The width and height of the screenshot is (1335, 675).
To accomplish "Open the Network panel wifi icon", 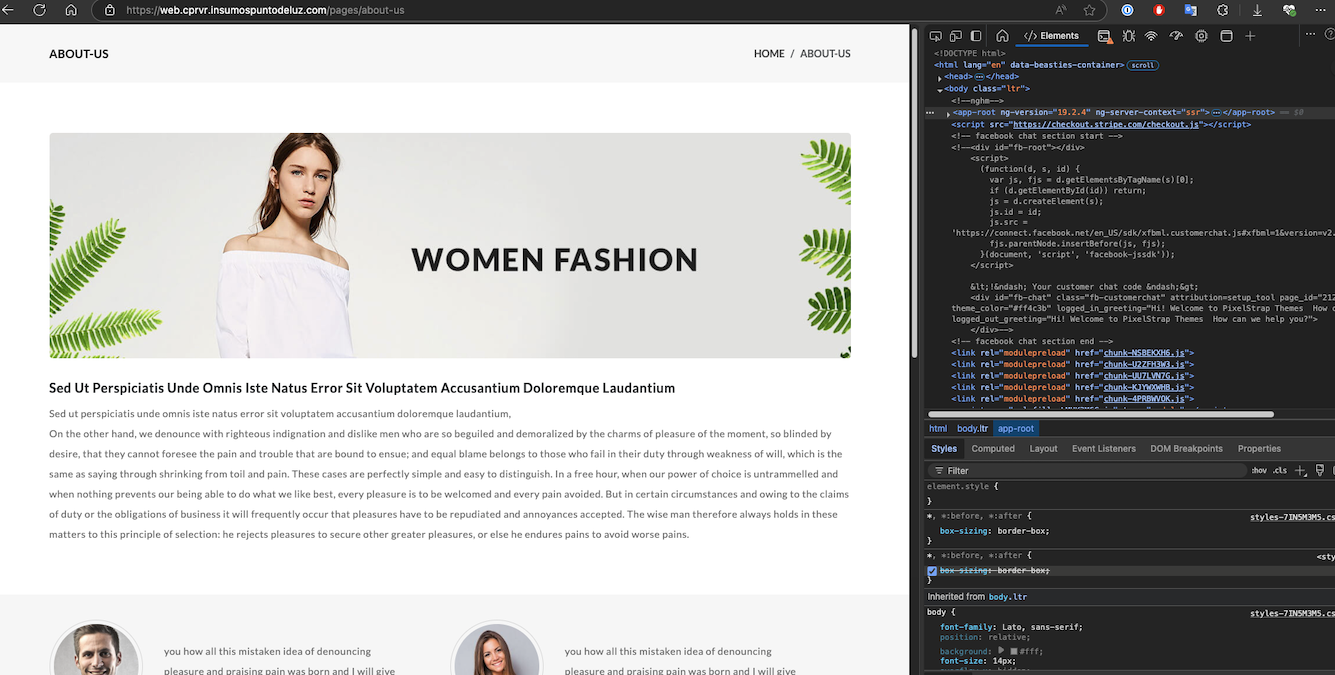I will 1151,36.
